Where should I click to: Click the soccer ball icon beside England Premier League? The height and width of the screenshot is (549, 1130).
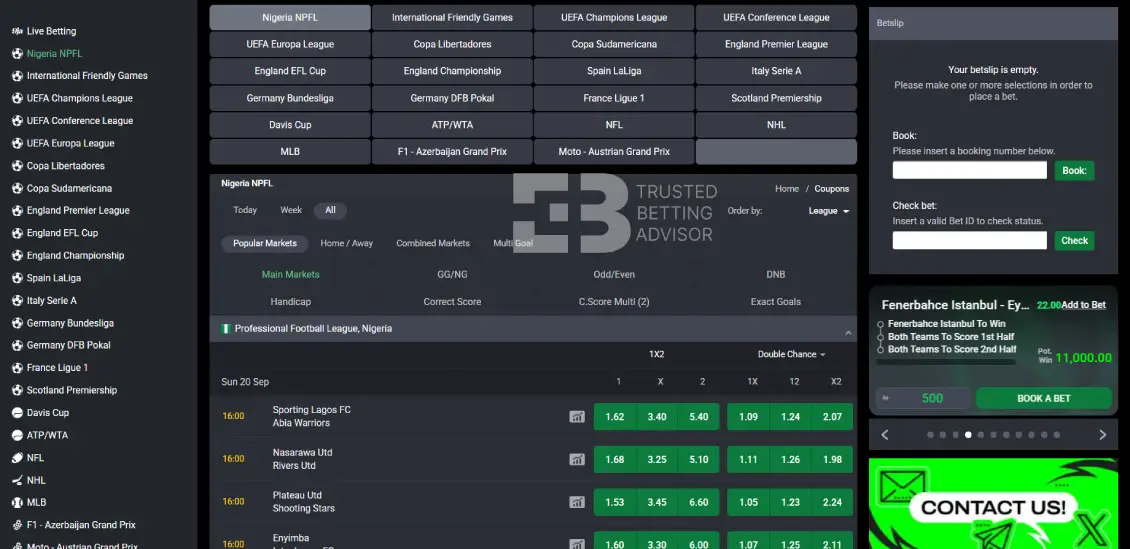(x=17, y=210)
